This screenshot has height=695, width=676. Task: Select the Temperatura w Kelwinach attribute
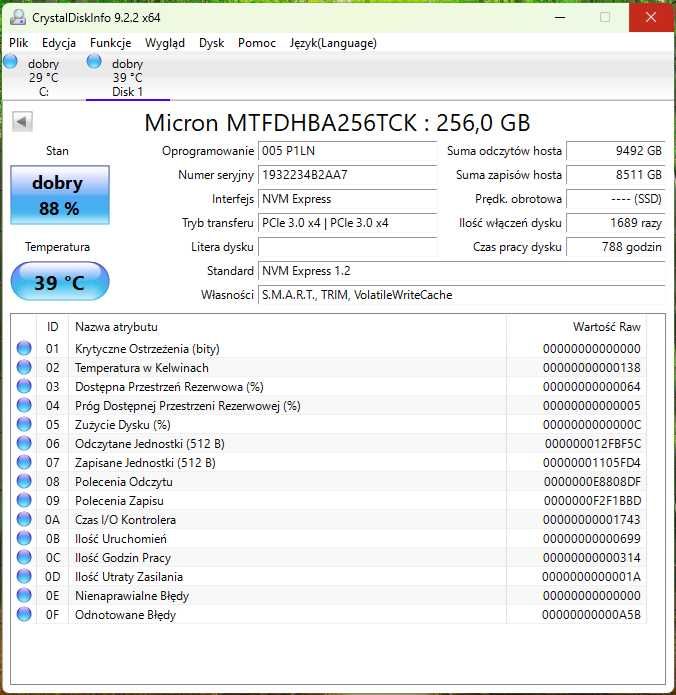(x=141, y=368)
